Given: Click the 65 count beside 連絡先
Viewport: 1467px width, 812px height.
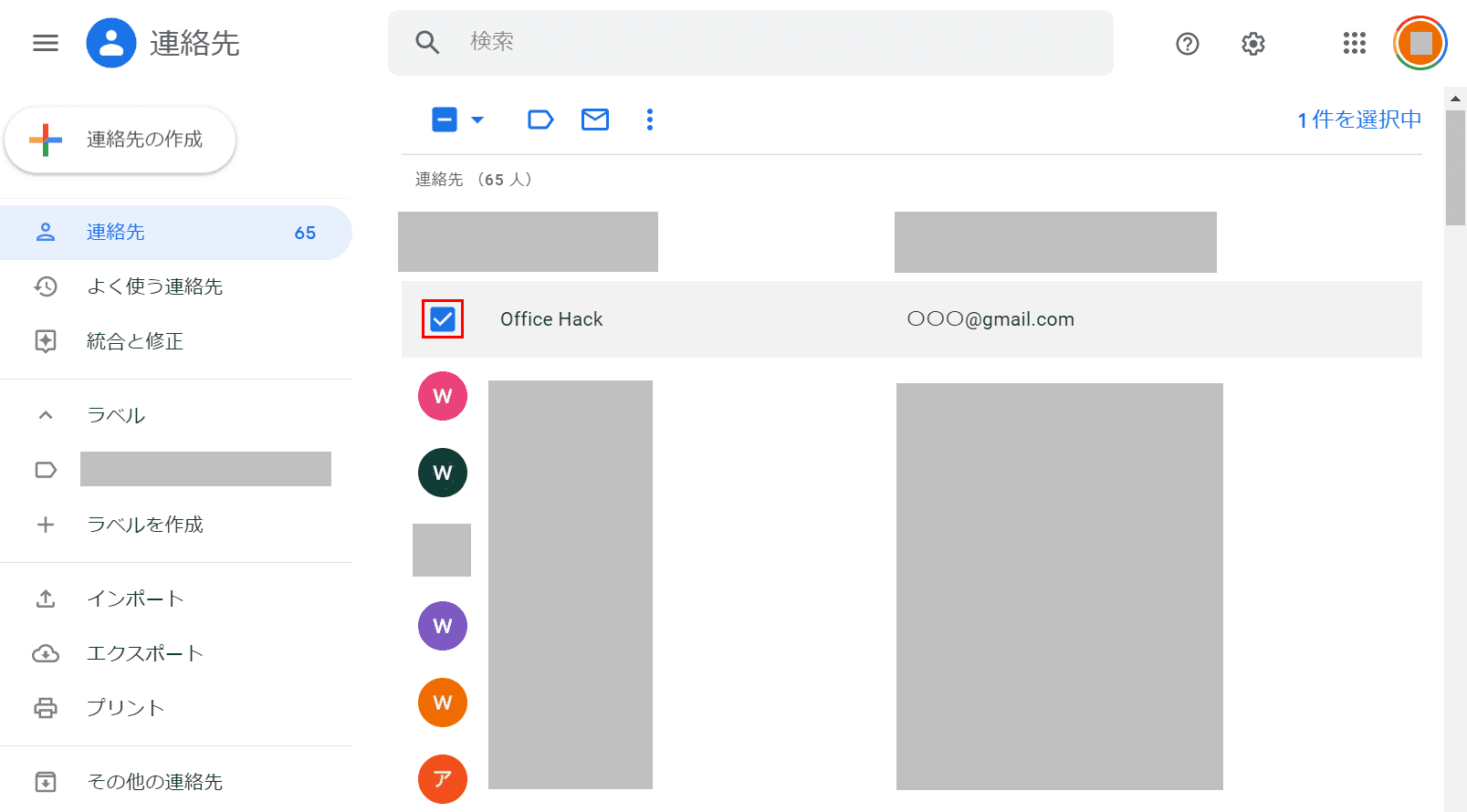Looking at the screenshot, I should tap(305, 233).
